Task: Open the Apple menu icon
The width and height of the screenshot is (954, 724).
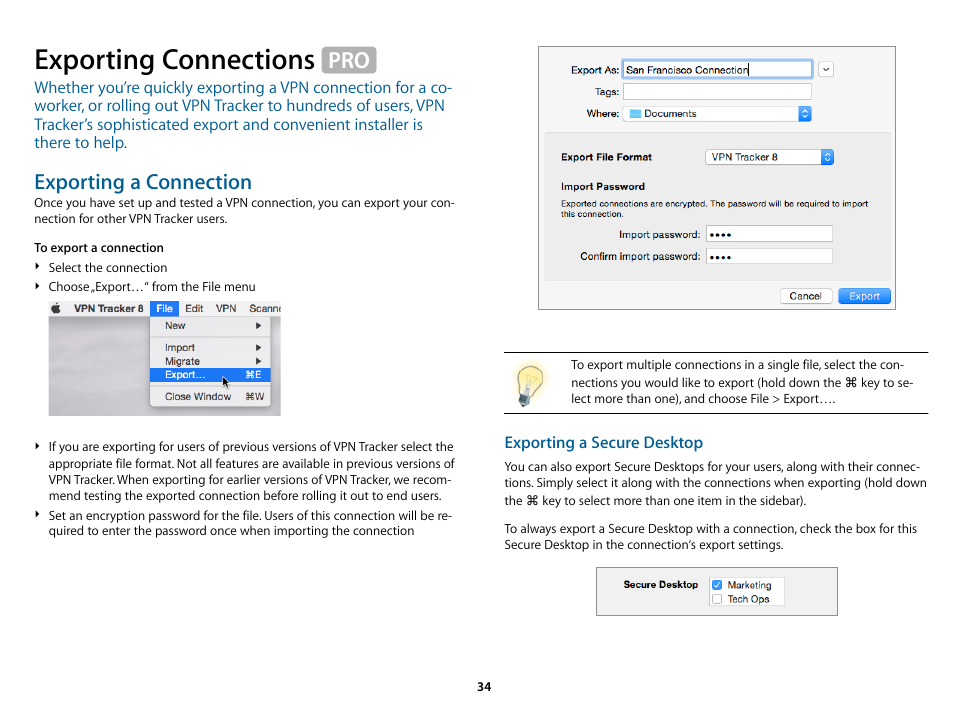Action: click(55, 308)
